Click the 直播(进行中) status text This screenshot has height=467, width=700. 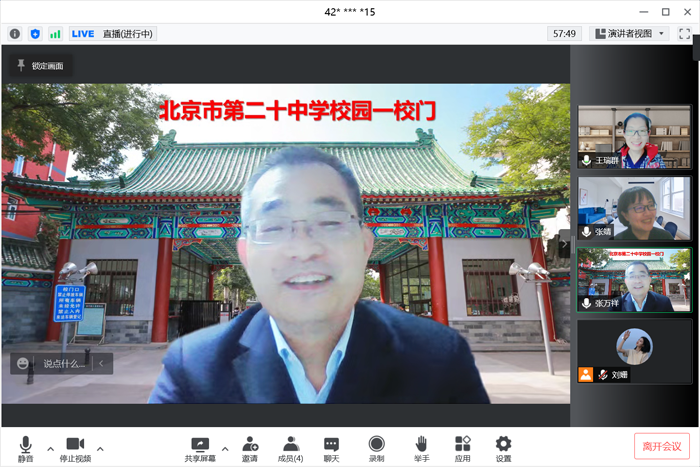(128, 34)
